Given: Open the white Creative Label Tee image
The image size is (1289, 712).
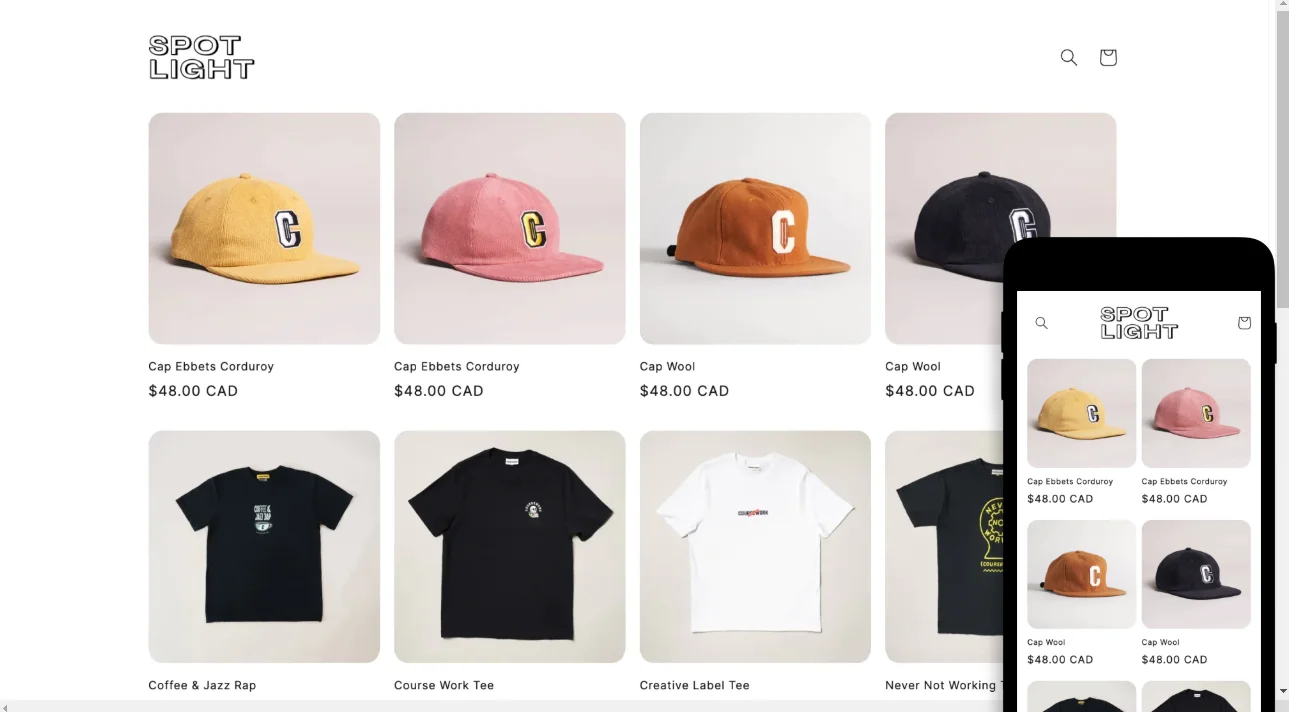Looking at the screenshot, I should coord(755,547).
